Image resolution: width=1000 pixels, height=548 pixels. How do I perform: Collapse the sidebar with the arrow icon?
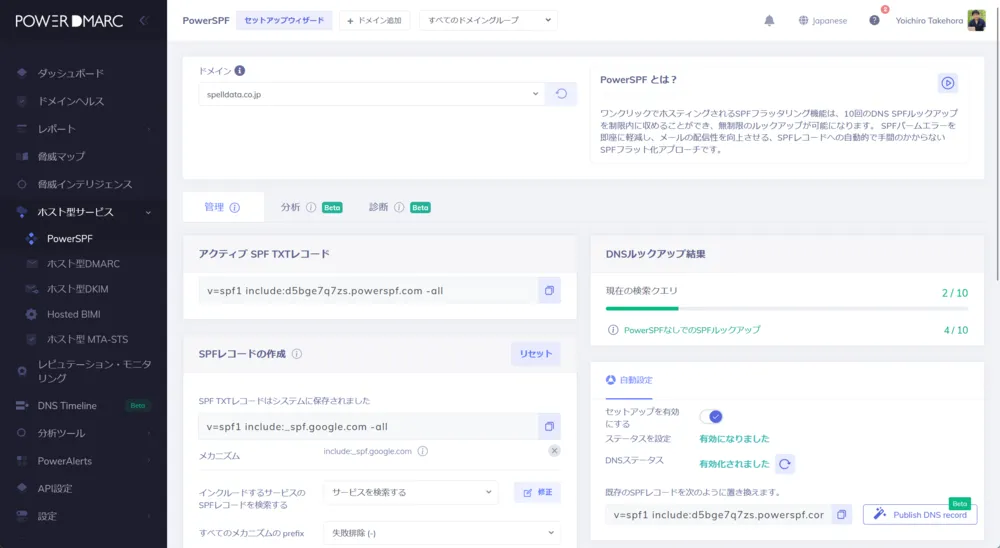144,20
